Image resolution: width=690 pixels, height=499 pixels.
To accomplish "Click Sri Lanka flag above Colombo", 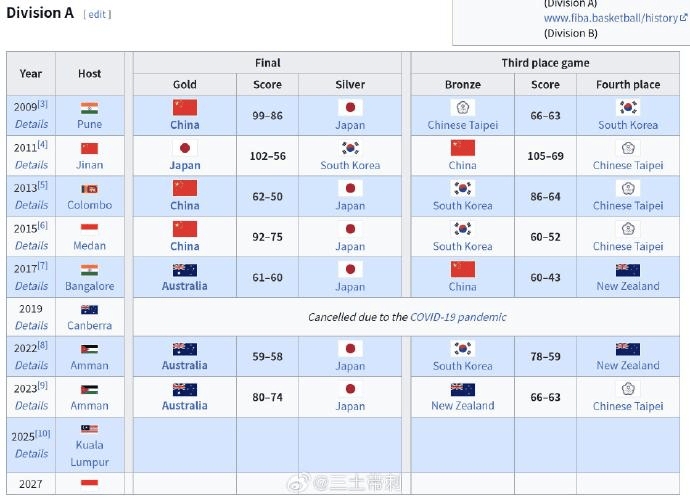I will 89,188.
